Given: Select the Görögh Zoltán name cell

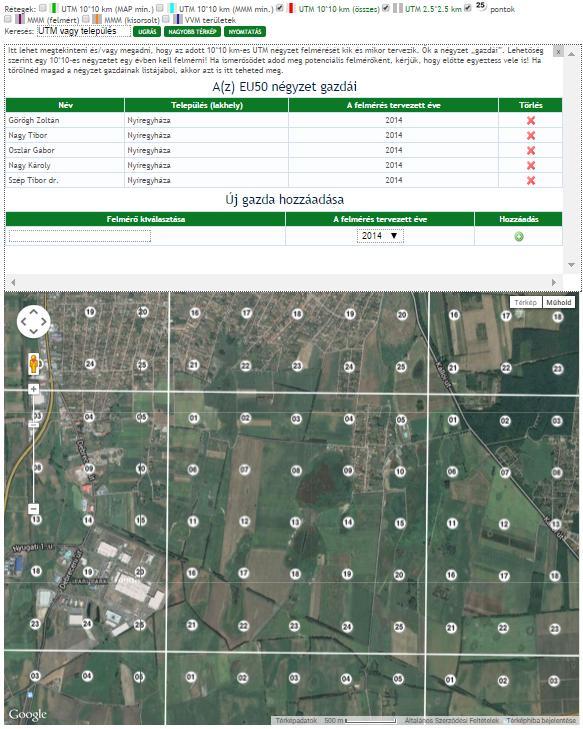Looking at the screenshot, I should (x=65, y=120).
